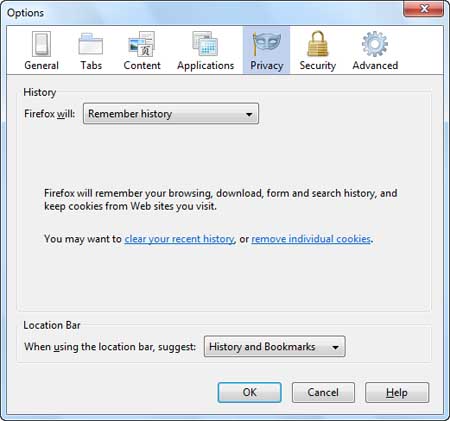
Task: Click the Options window title
Action: coord(25,13)
